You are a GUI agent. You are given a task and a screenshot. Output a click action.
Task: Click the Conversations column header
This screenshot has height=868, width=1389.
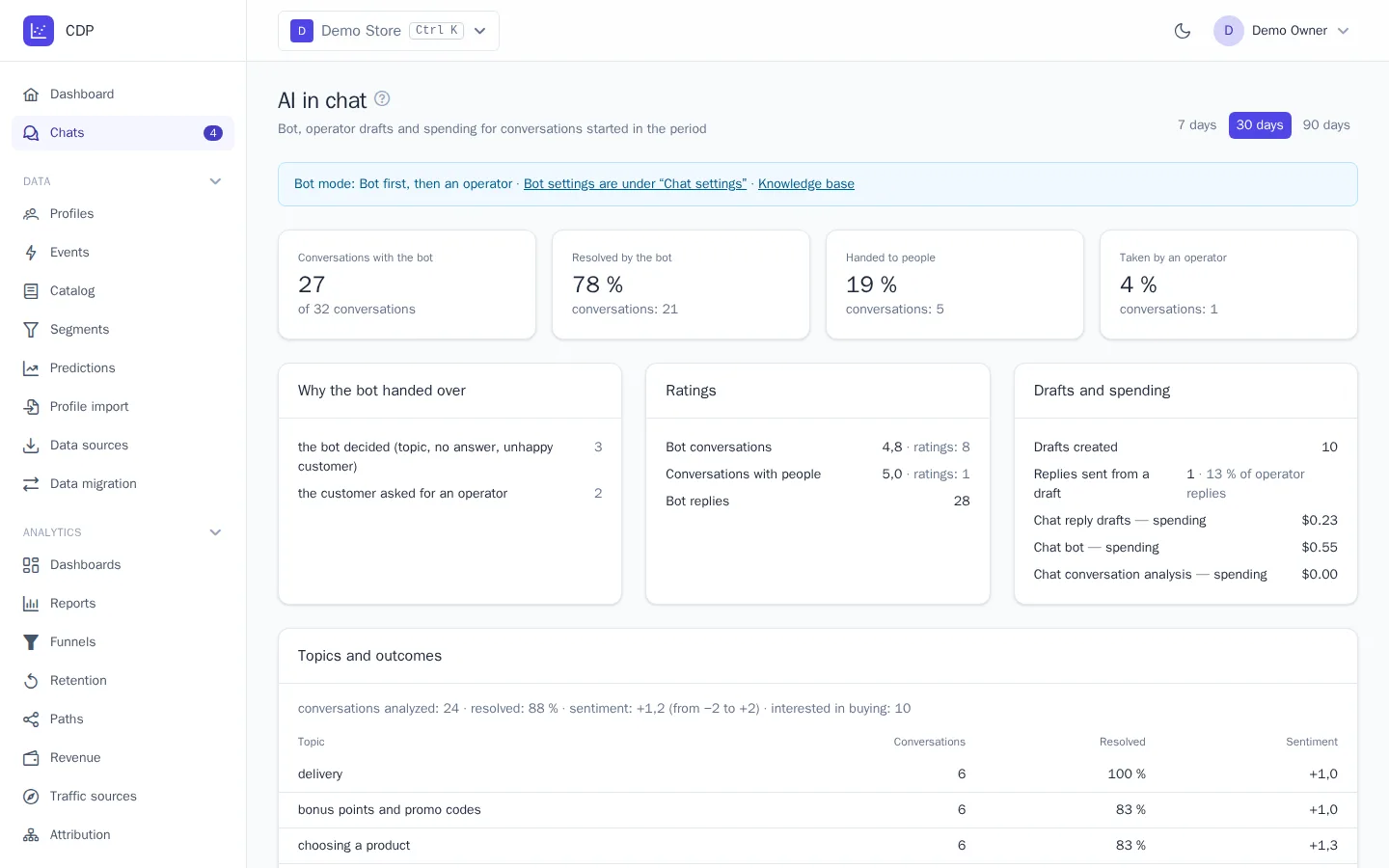929,742
